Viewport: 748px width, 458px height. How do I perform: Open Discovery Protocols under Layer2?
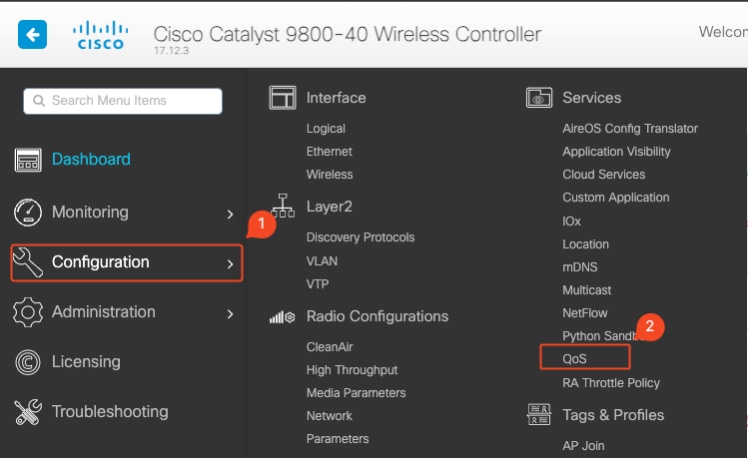coord(360,237)
